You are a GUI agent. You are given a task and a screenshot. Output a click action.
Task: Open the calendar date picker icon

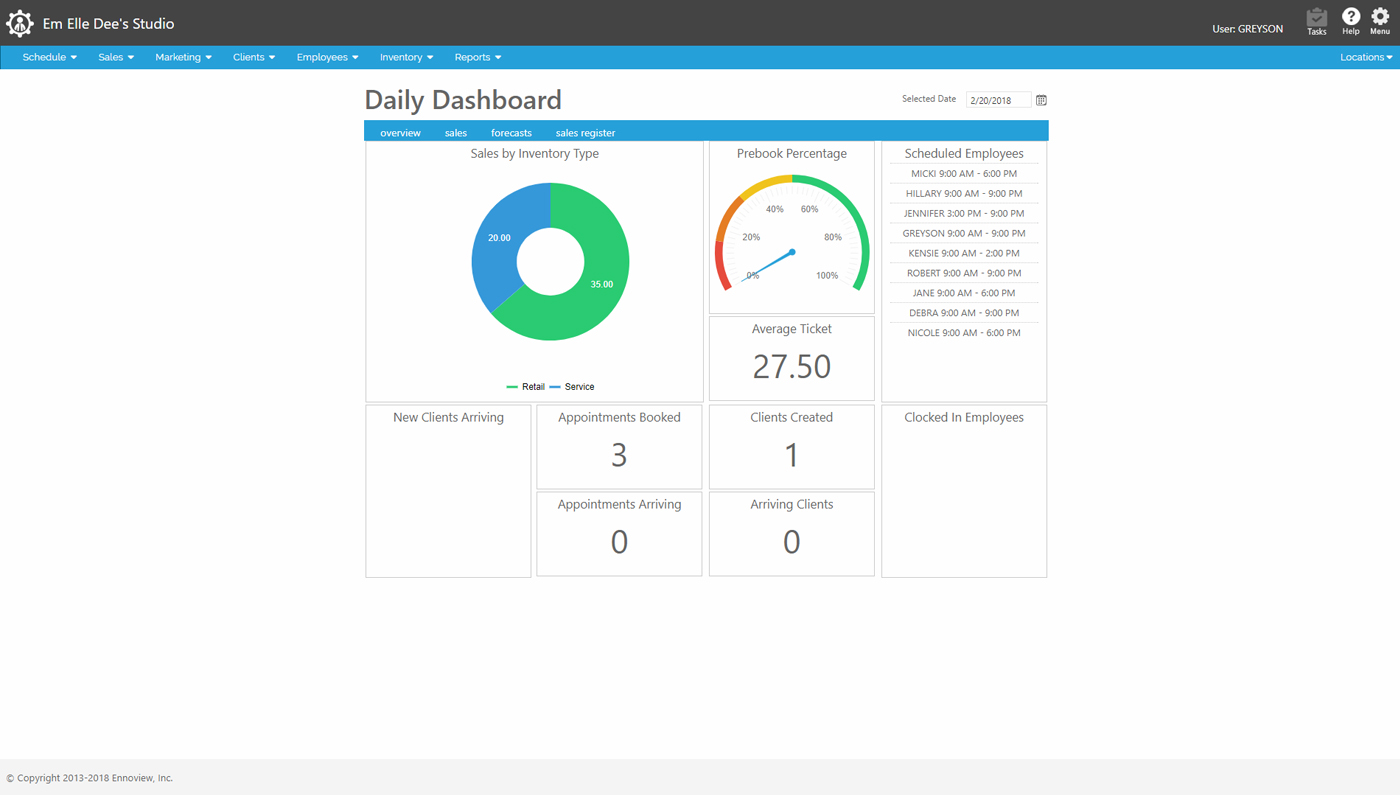(x=1041, y=100)
